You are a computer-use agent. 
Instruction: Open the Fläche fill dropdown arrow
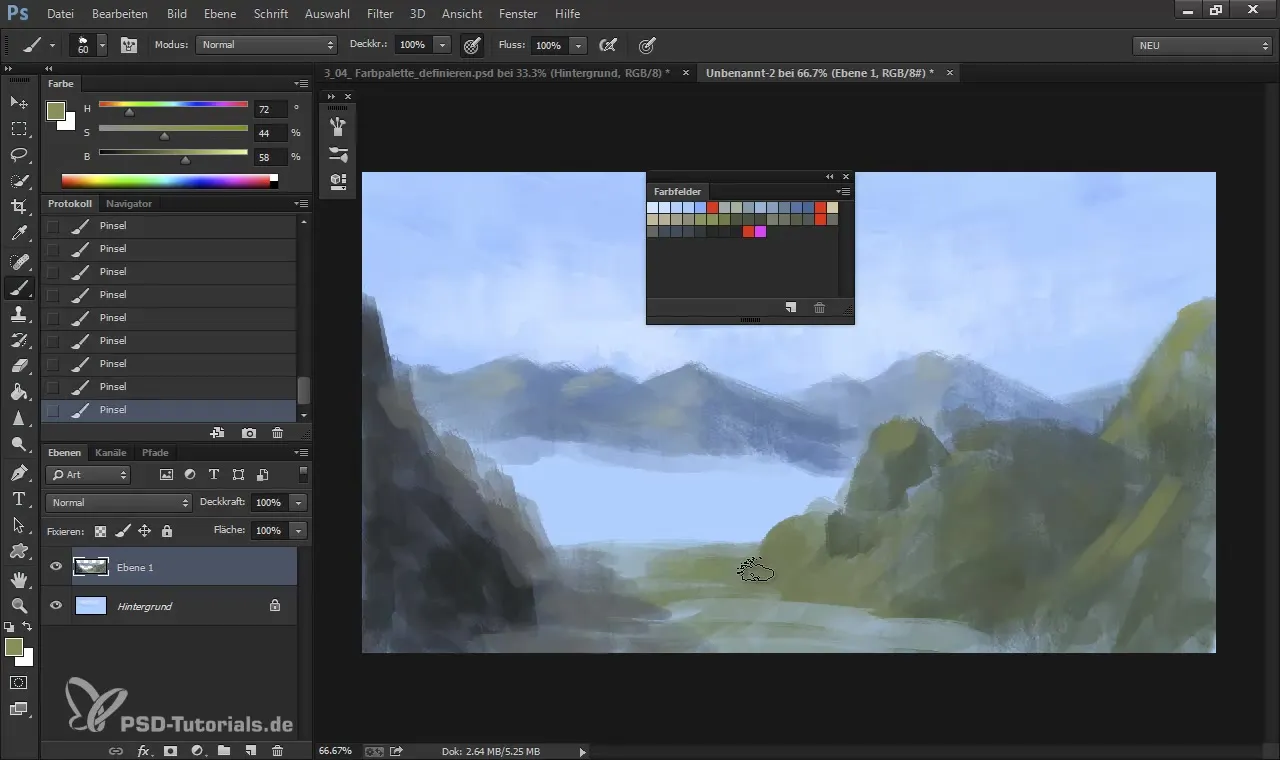pos(298,530)
